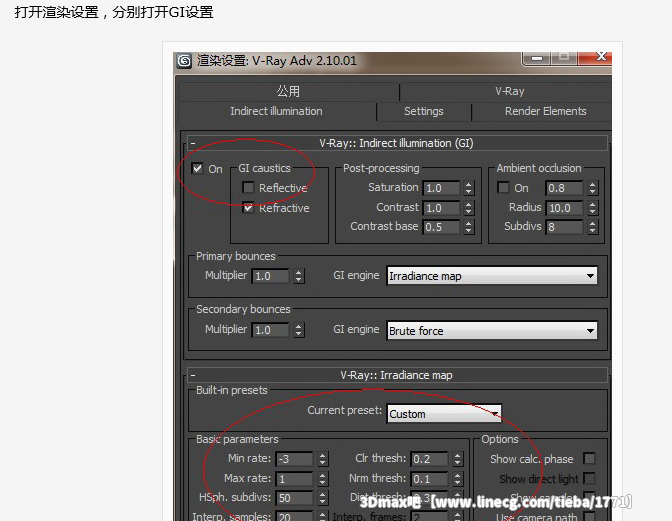Image resolution: width=672 pixels, height=521 pixels.
Task: Close the render settings window
Action: (596, 57)
